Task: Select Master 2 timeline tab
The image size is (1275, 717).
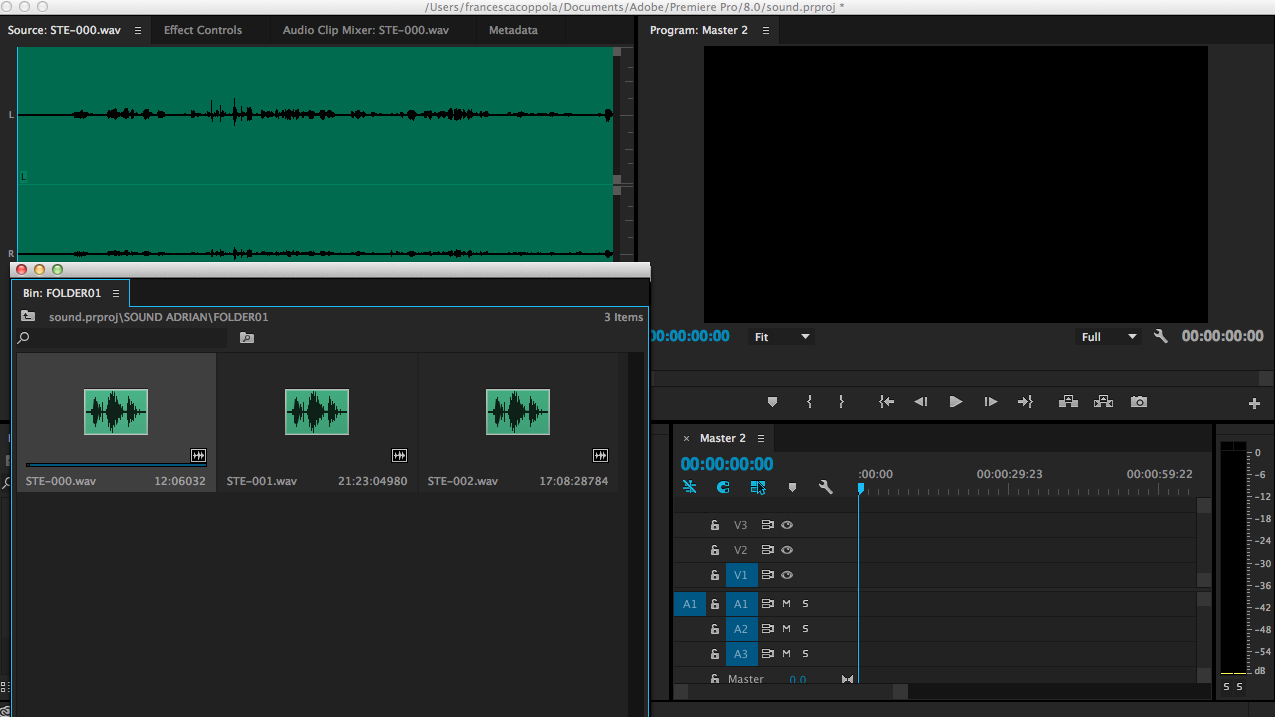Action: (723, 438)
